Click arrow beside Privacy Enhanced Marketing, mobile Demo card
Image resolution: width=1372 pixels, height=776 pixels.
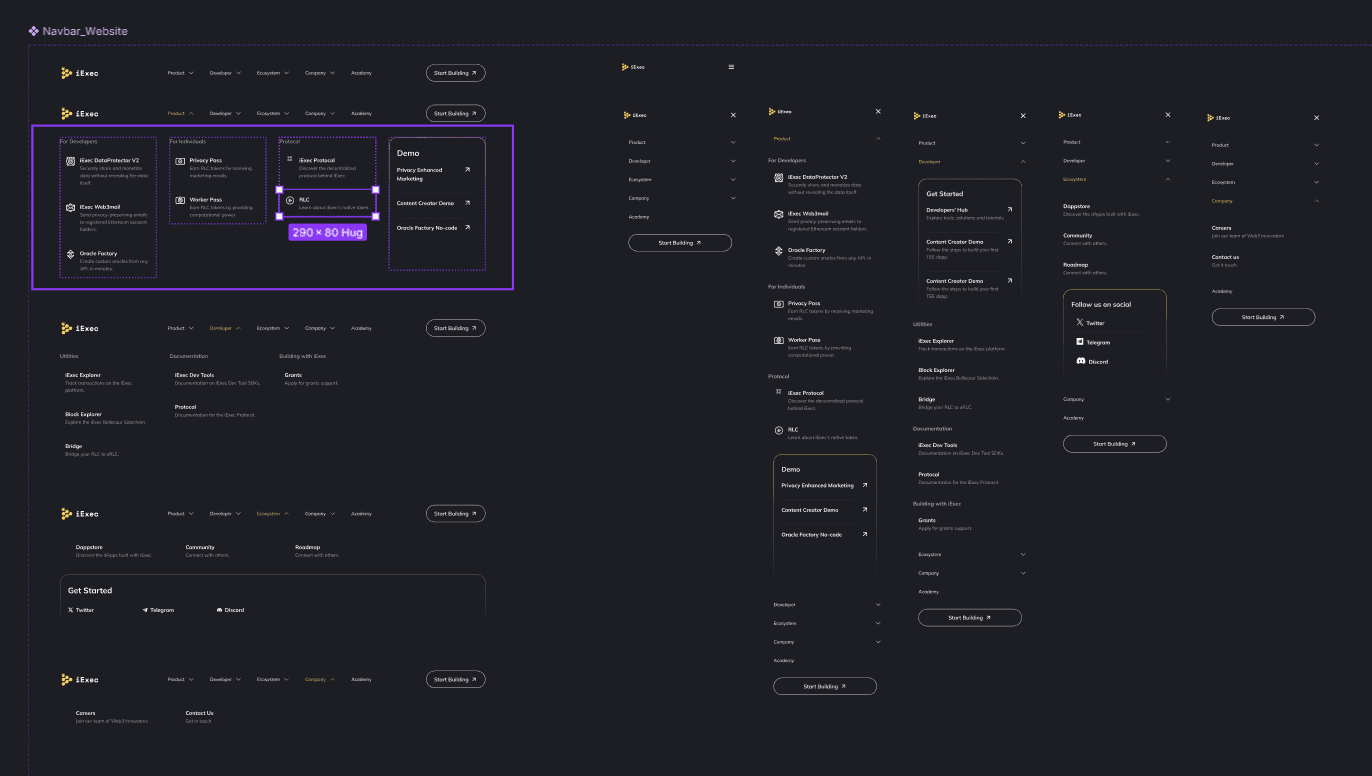click(865, 485)
